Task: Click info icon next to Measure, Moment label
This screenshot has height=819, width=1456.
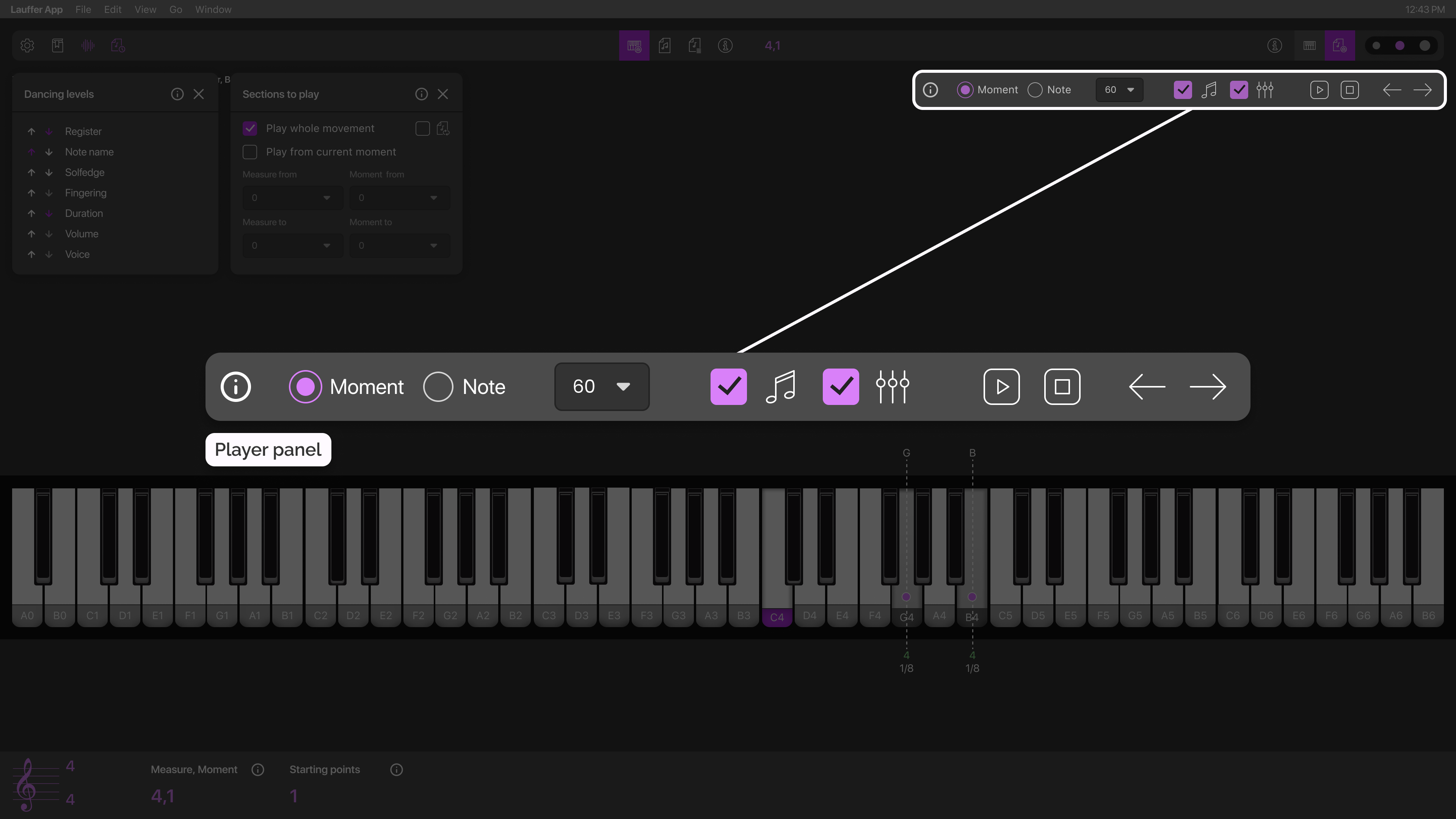Action: [258, 770]
